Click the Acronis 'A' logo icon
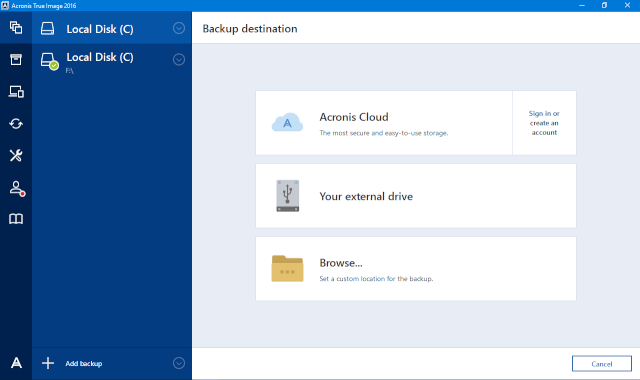This screenshot has height=380, width=640. pyautogui.click(x=16, y=363)
